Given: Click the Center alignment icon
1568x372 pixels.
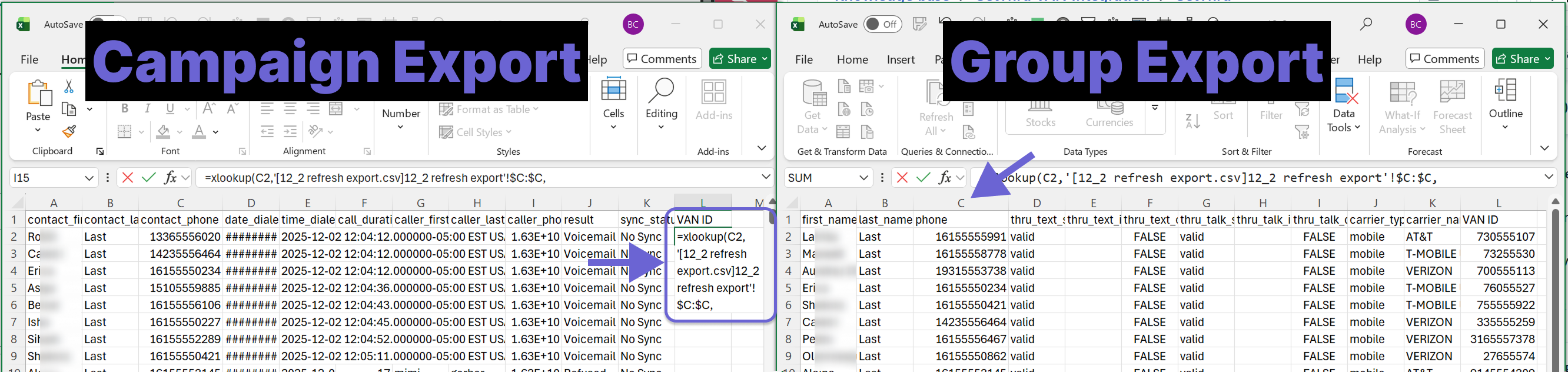Looking at the screenshot, I should click(x=290, y=109).
